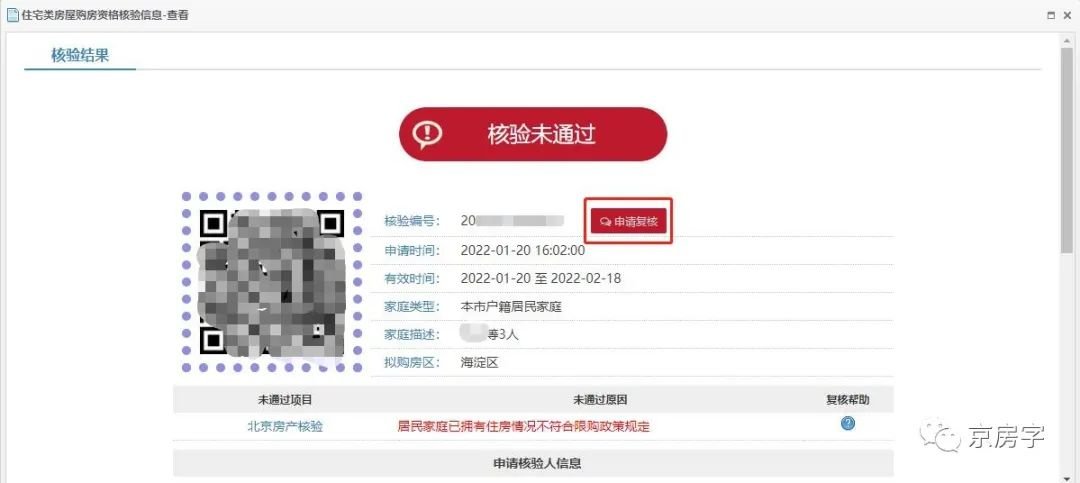Image resolution: width=1080 pixels, height=483 pixels.
Task: Click the 核验未通过 red banner text
Action: pyautogui.click(x=541, y=134)
